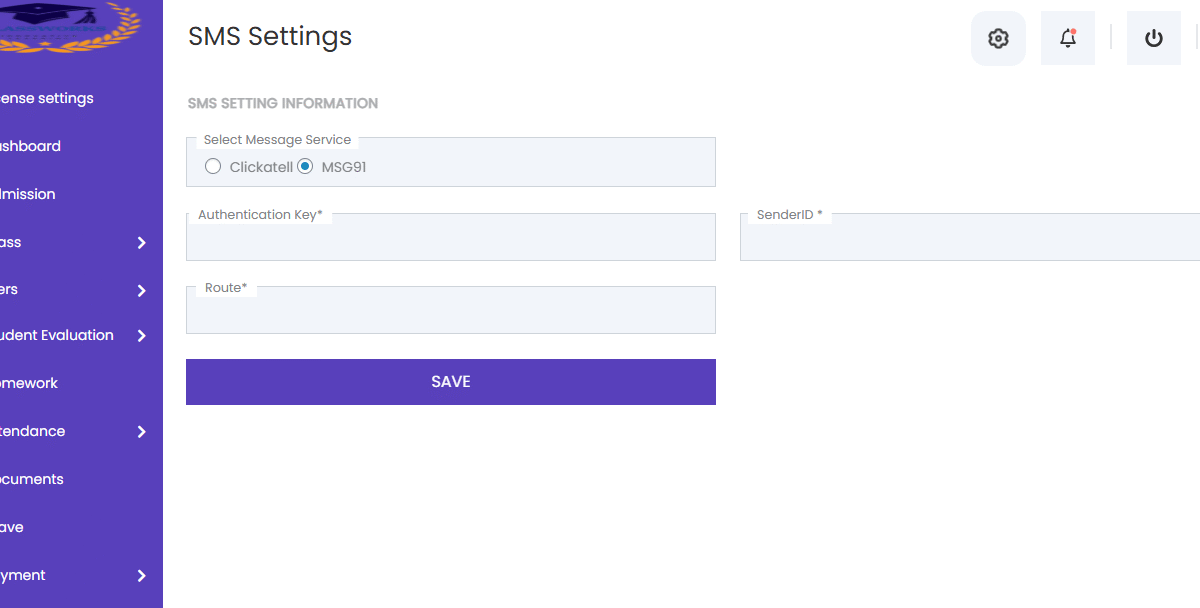The width and height of the screenshot is (1200, 608).
Task: Open License settings in sidebar
Action: pyautogui.click(x=47, y=98)
